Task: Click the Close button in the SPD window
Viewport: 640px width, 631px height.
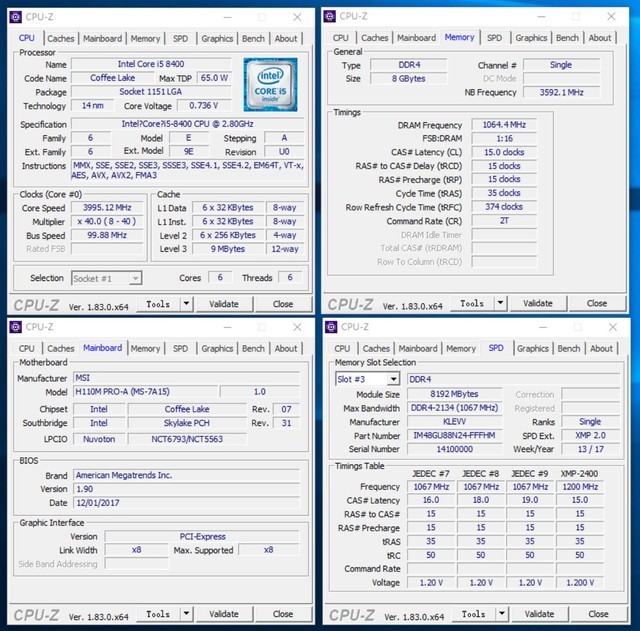Action: pyautogui.click(x=598, y=614)
